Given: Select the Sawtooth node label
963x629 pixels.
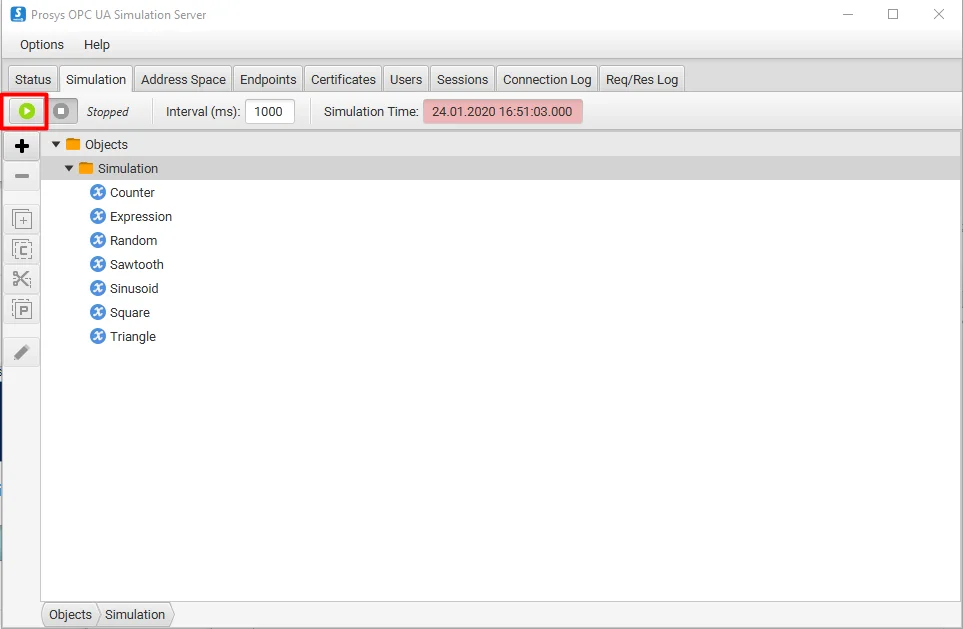Looking at the screenshot, I should 136,264.
